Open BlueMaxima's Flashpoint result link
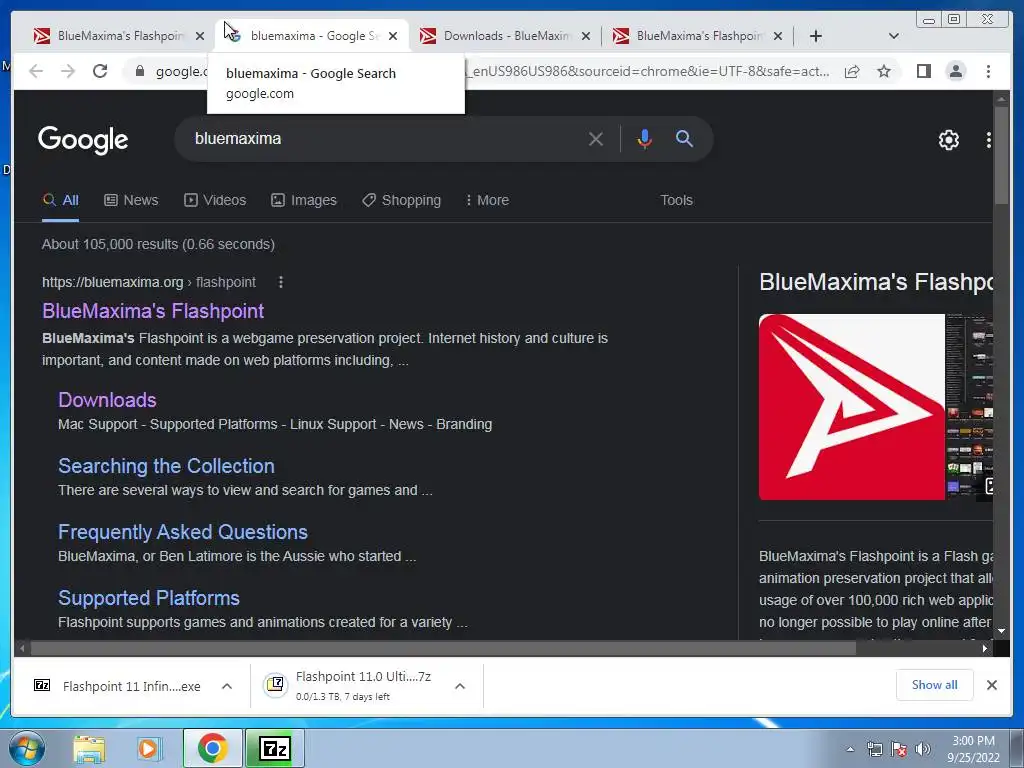The height and width of the screenshot is (768, 1024). tap(153, 311)
